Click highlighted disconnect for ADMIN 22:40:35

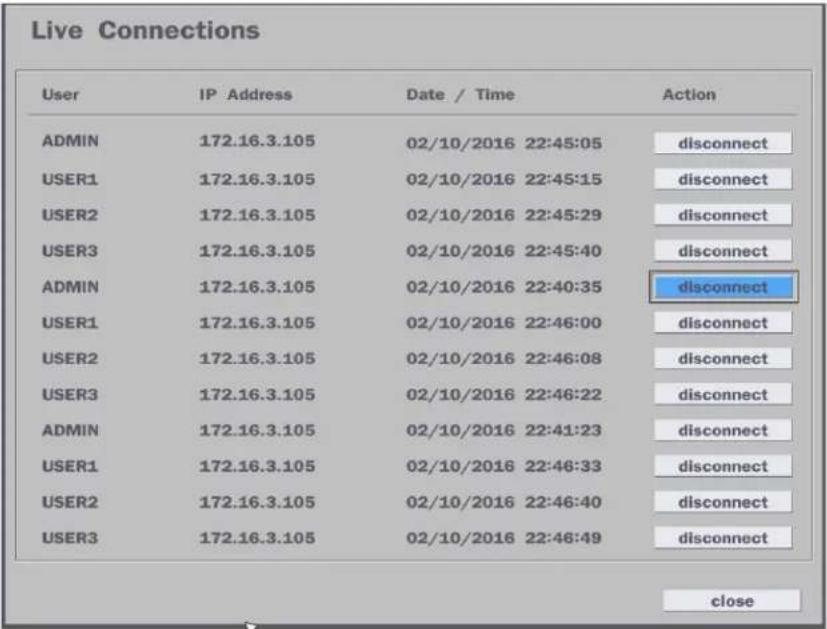(723, 287)
